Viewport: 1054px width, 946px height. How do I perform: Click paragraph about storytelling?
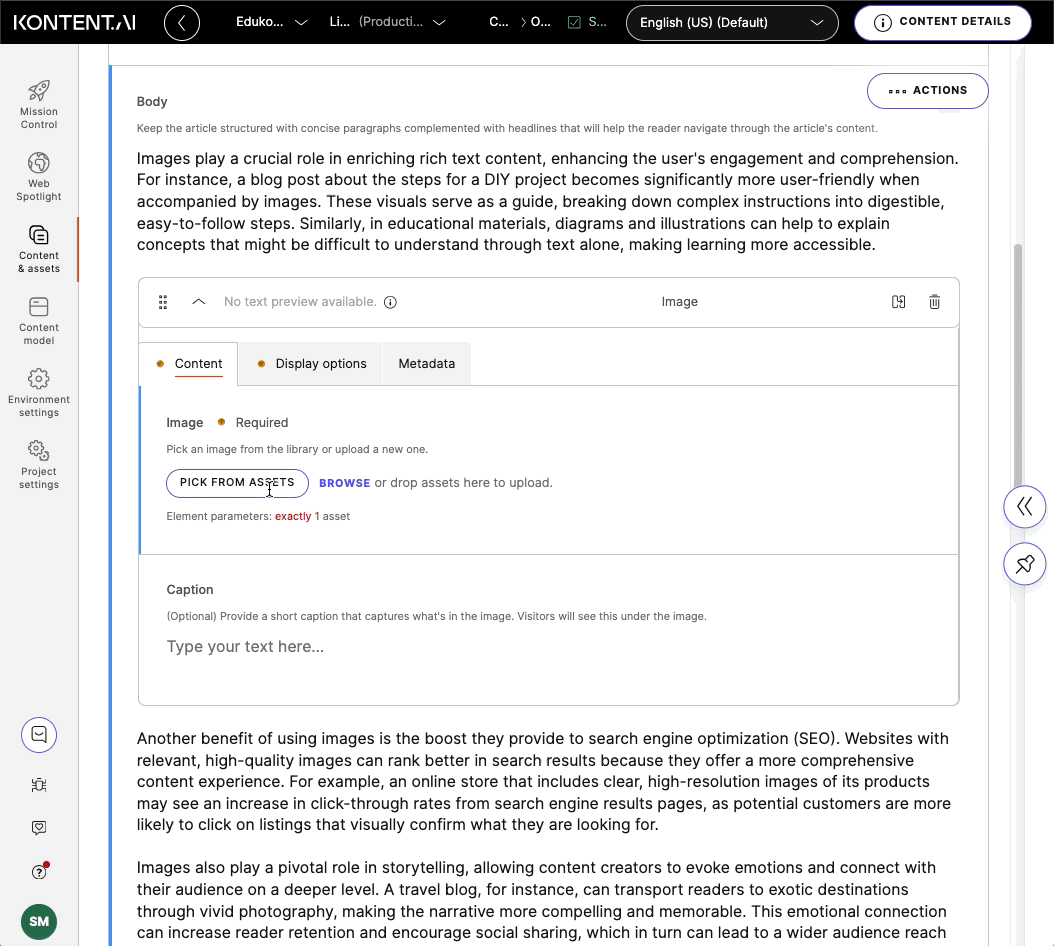tap(542, 900)
